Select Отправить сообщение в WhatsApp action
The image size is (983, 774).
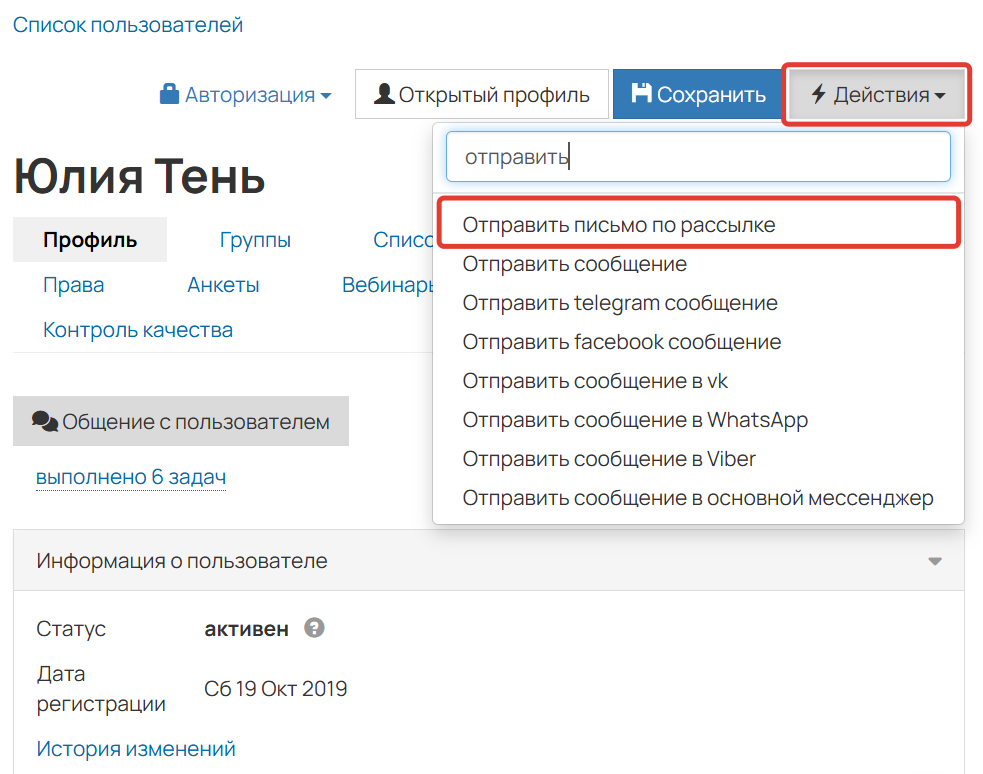point(636,420)
